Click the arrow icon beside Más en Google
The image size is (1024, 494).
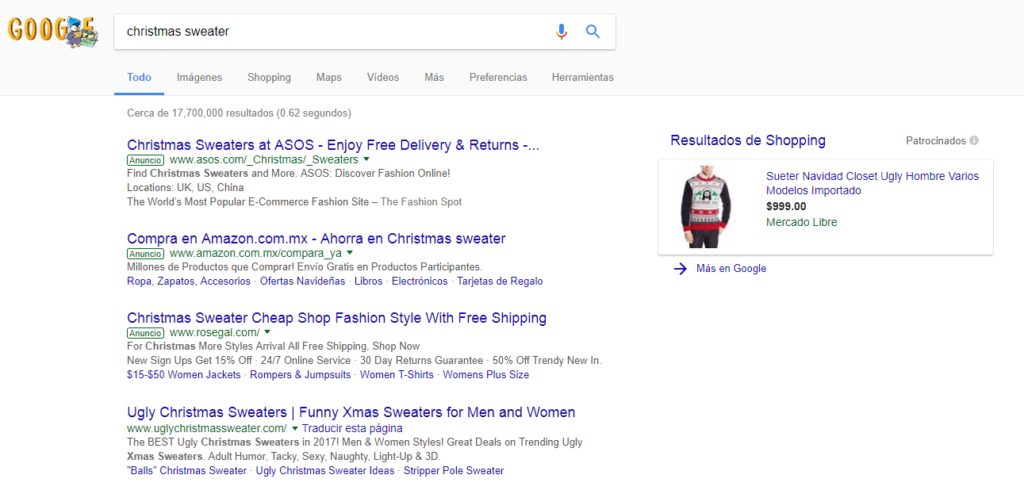(x=680, y=268)
